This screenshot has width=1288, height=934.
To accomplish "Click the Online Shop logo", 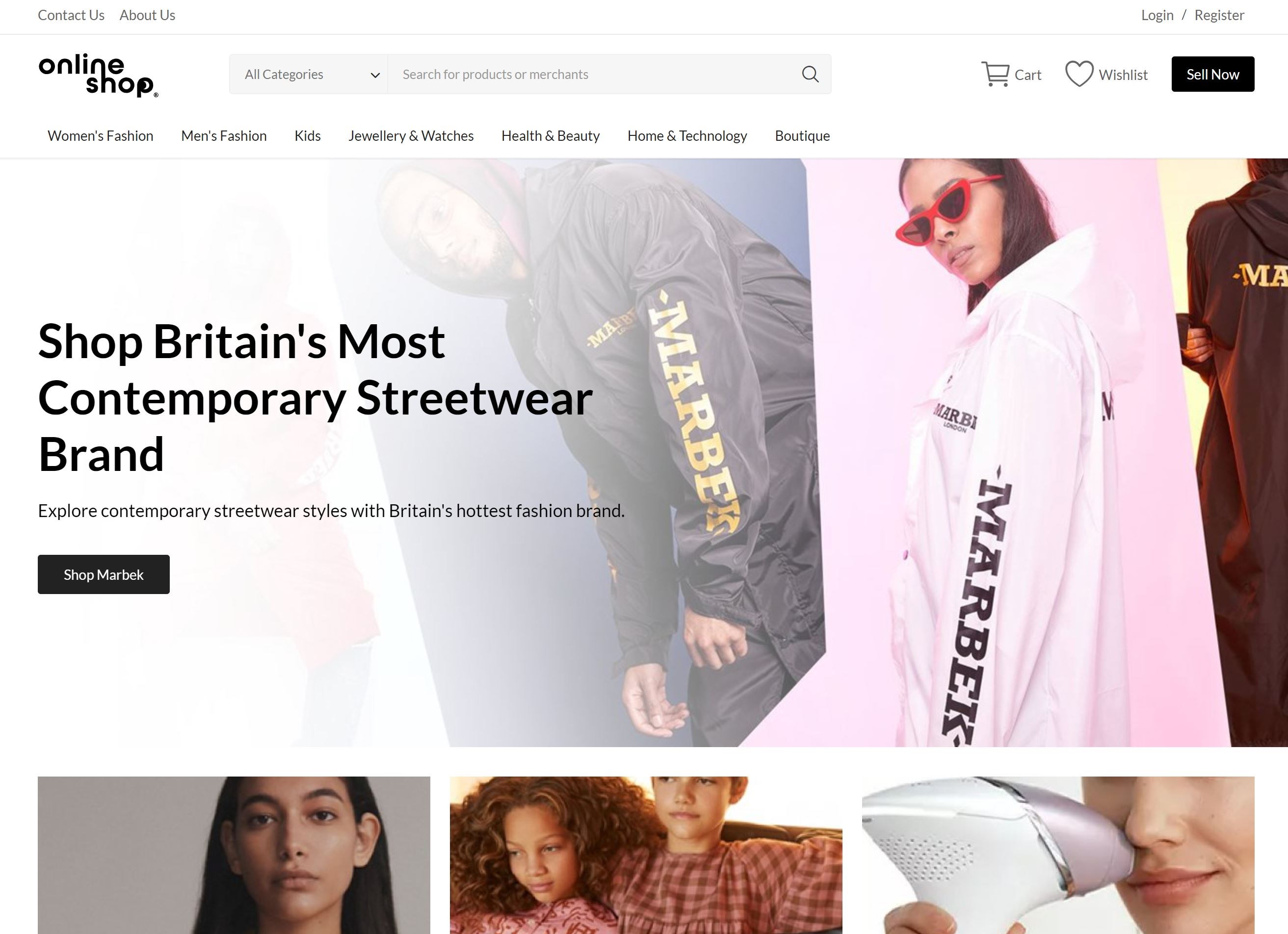I will (98, 76).
